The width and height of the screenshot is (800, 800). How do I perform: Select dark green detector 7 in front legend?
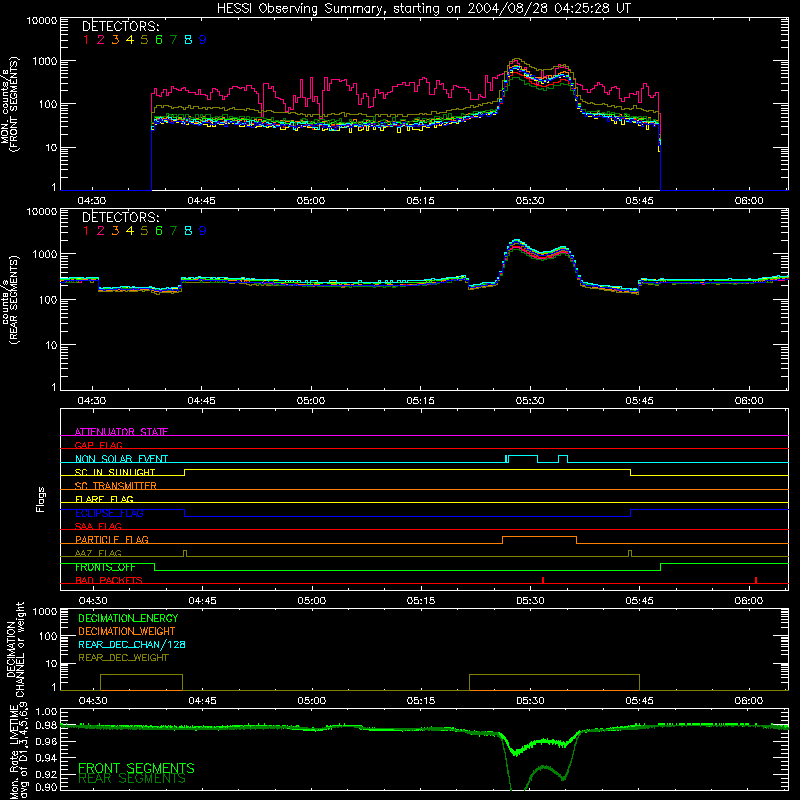[173, 40]
